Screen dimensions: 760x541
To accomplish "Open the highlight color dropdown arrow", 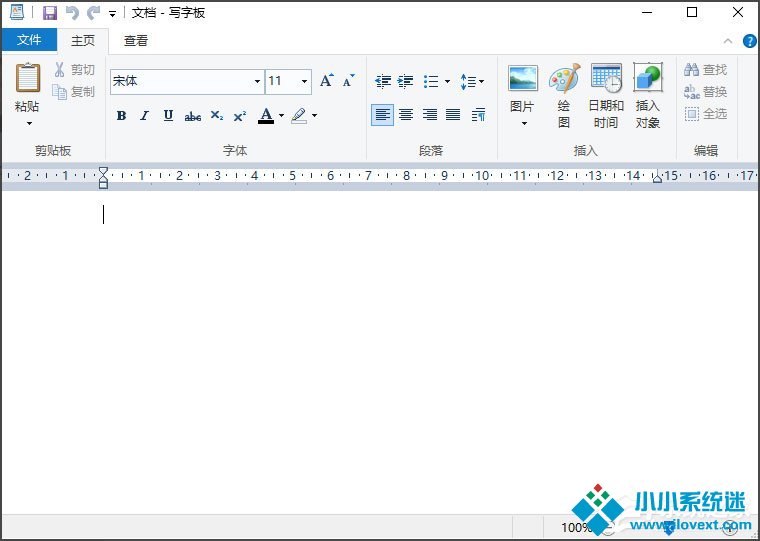I will click(315, 115).
